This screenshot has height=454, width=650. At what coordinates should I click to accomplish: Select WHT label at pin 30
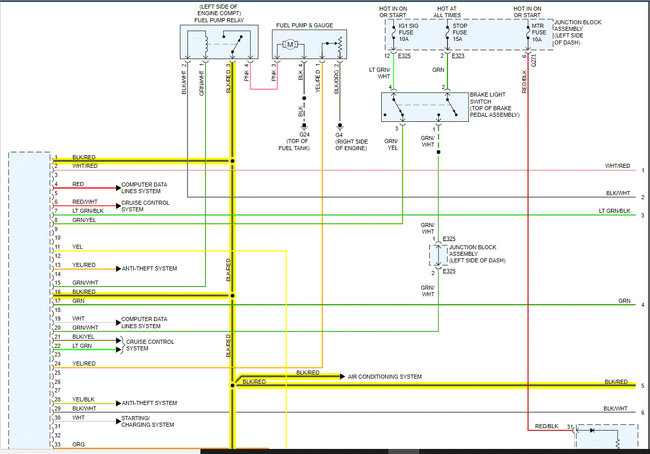(x=78, y=418)
